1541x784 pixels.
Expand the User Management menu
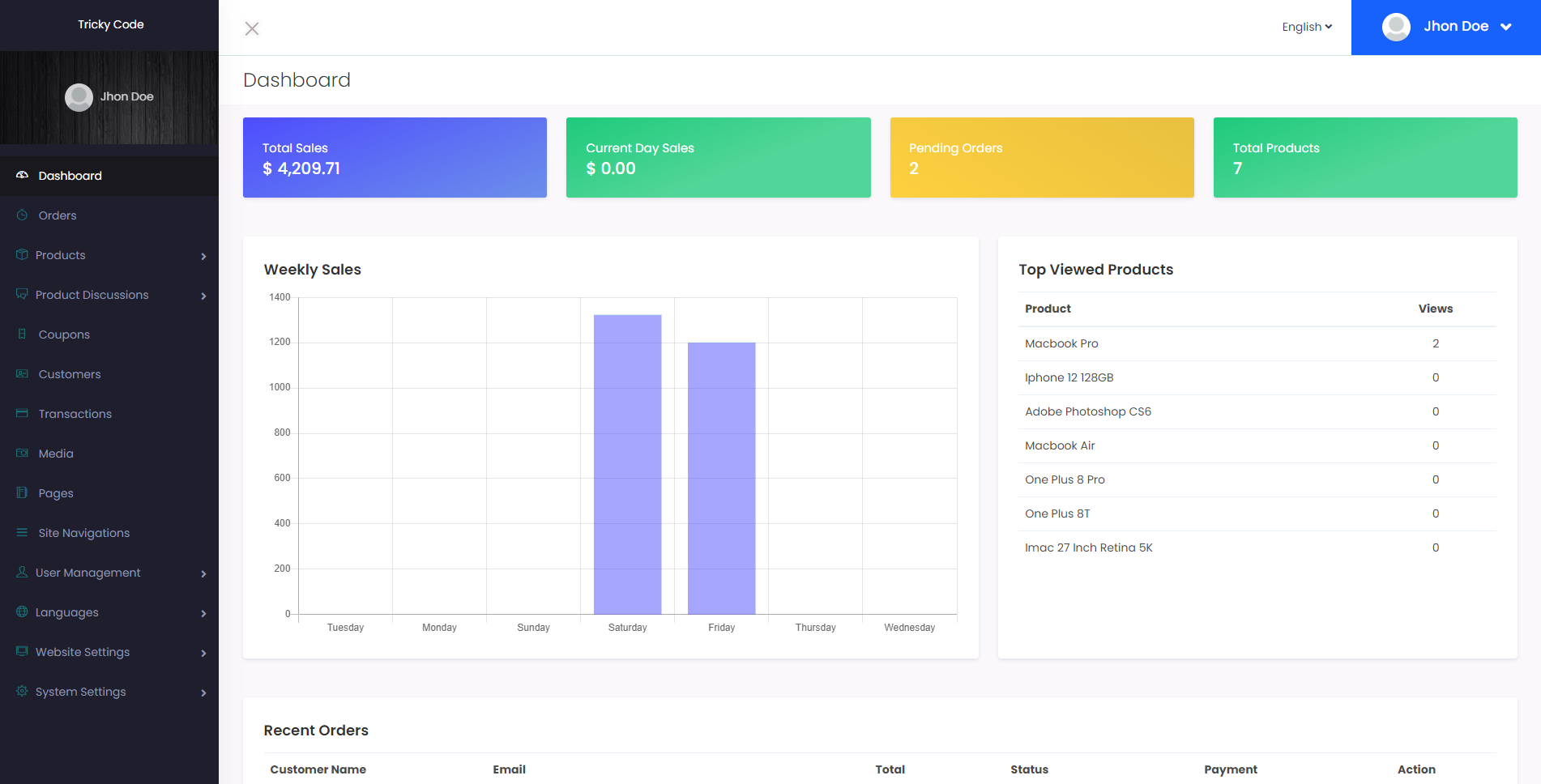pos(203,573)
